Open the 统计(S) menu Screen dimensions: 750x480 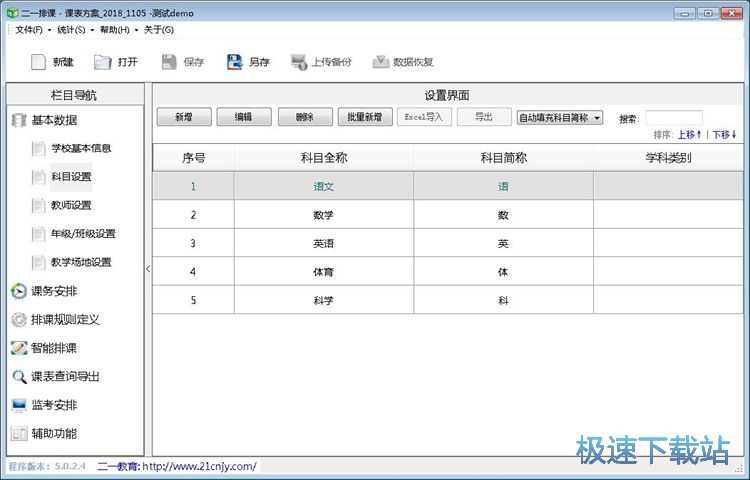[71, 30]
